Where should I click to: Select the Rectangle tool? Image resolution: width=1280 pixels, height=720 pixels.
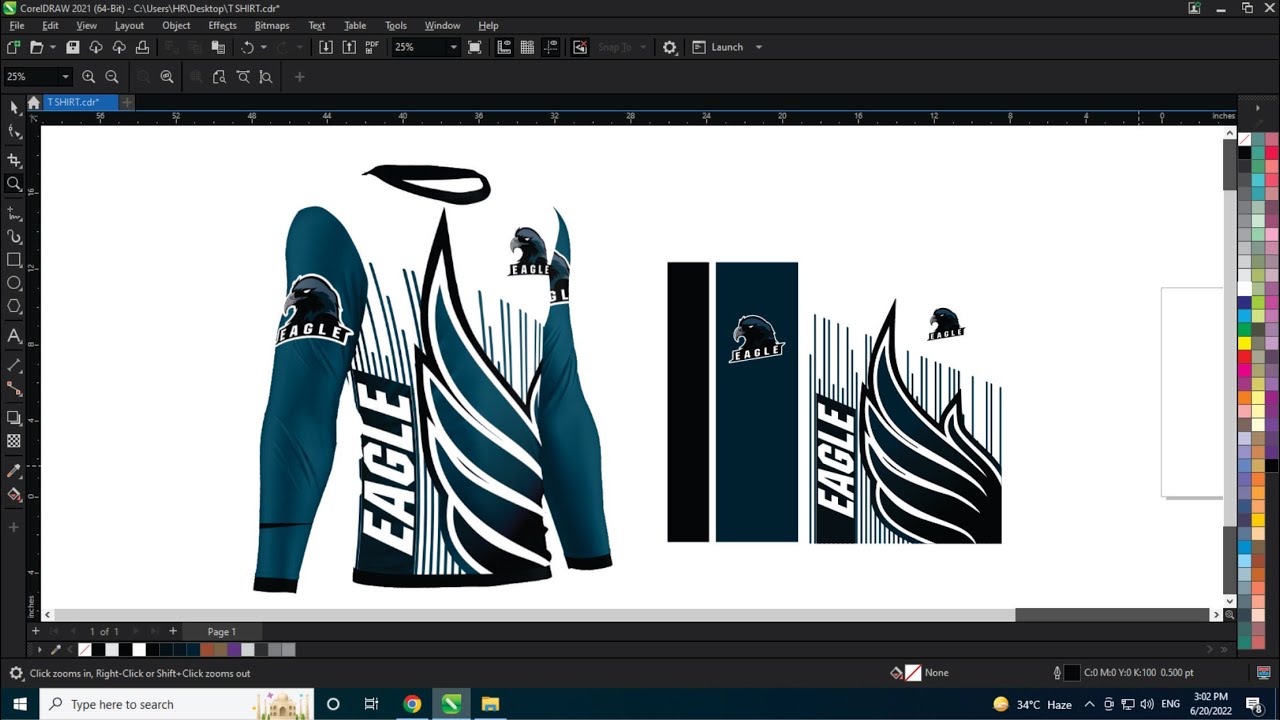(x=14, y=260)
